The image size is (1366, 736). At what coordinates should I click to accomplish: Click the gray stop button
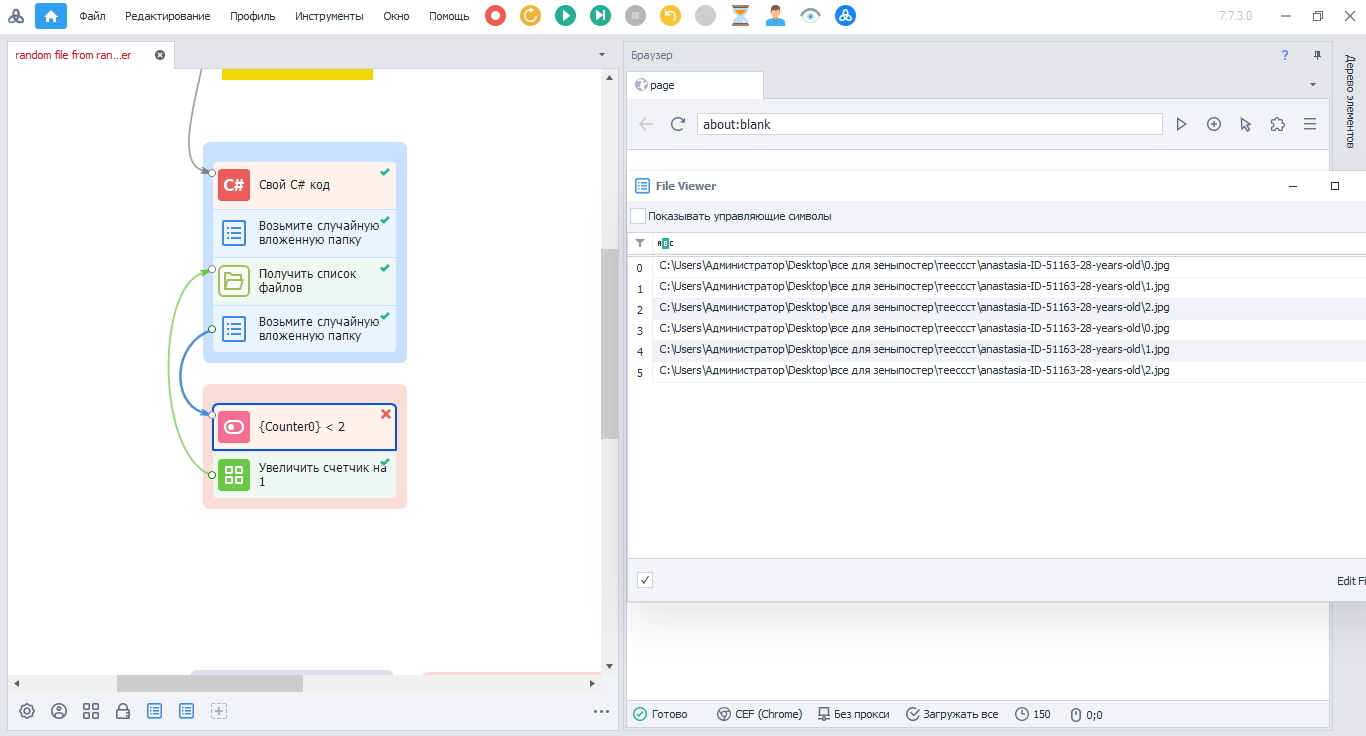[x=635, y=15]
